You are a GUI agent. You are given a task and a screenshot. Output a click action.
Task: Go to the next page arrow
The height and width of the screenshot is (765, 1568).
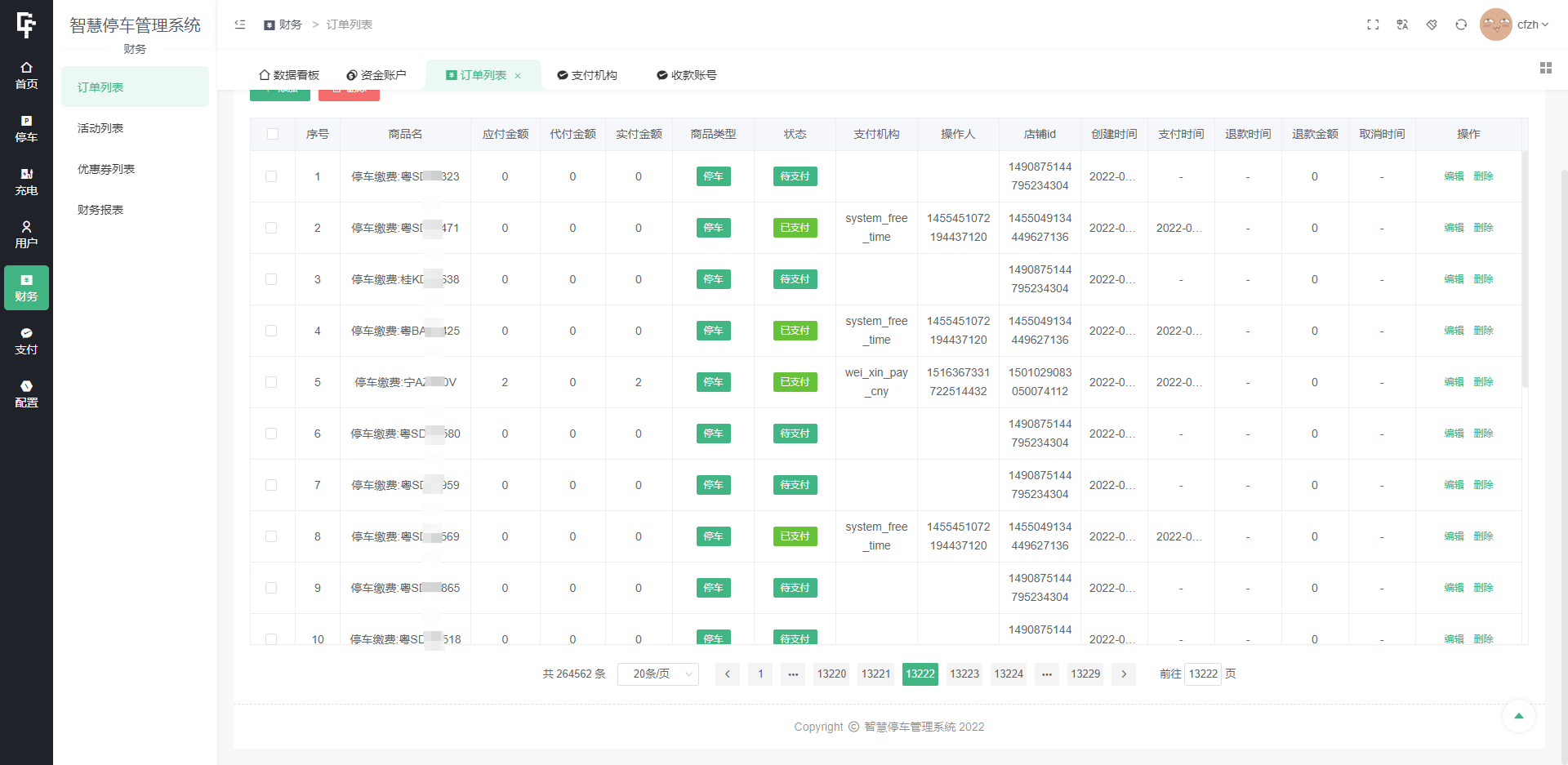1124,674
